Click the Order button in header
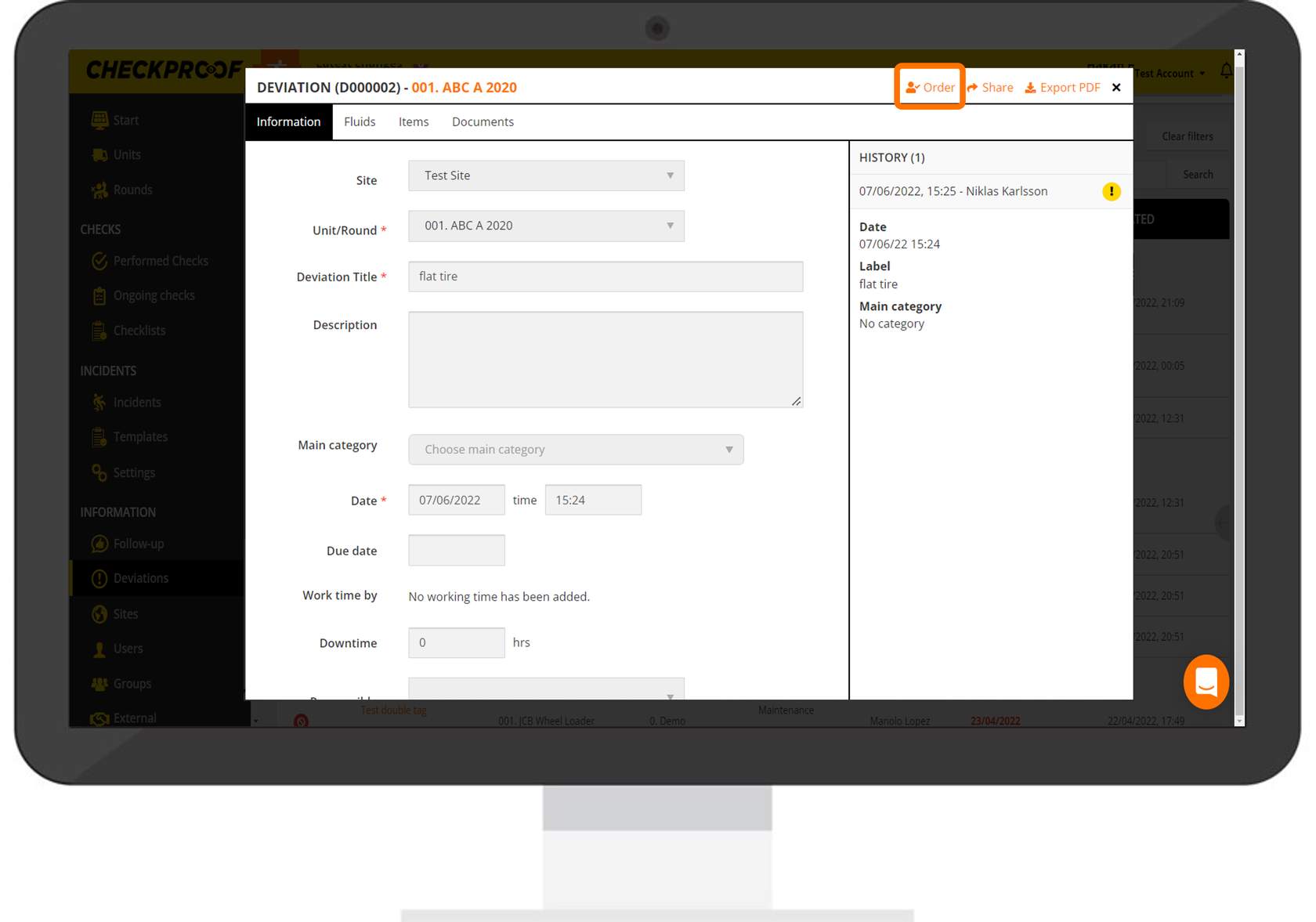Screen dimensions: 1316x922 [930, 87]
